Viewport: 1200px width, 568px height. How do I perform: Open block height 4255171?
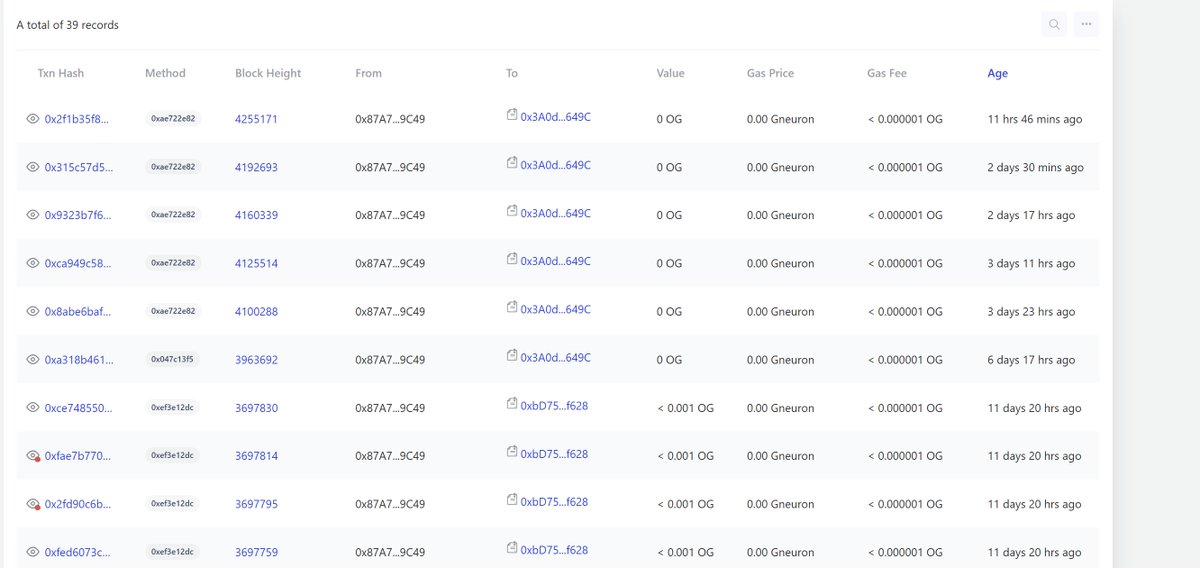point(256,119)
